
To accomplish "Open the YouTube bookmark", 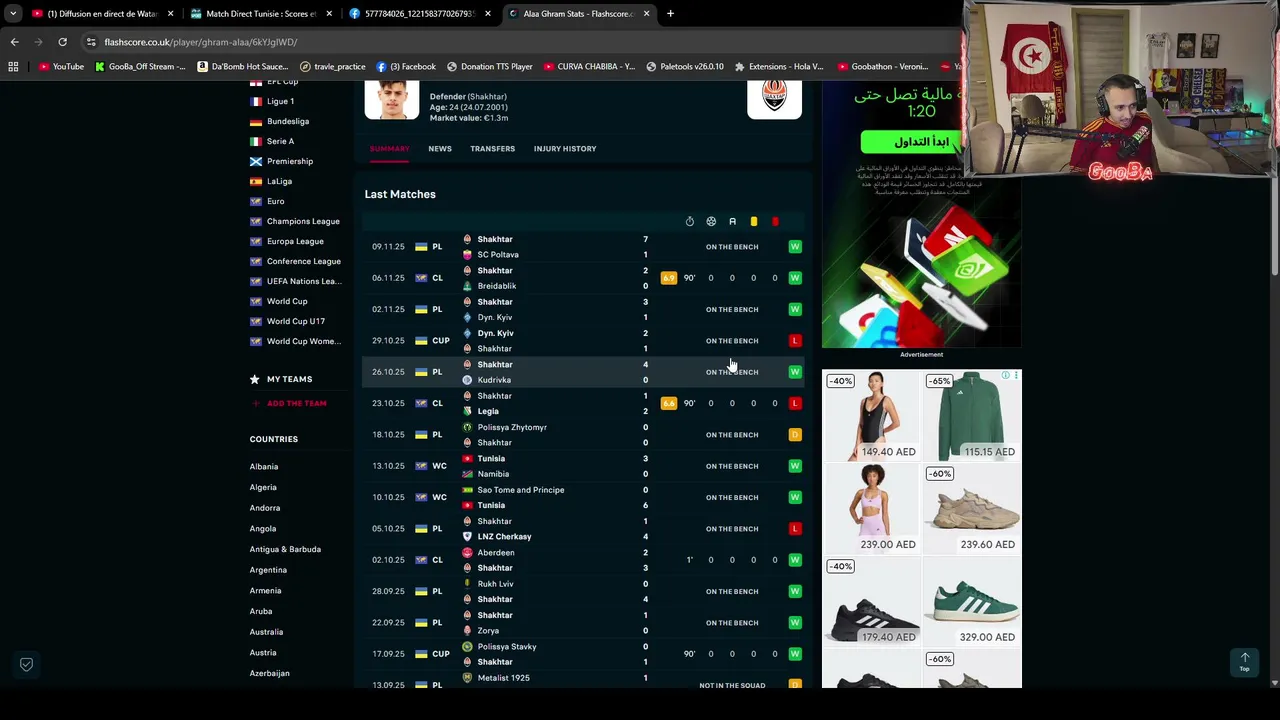I will [61, 67].
